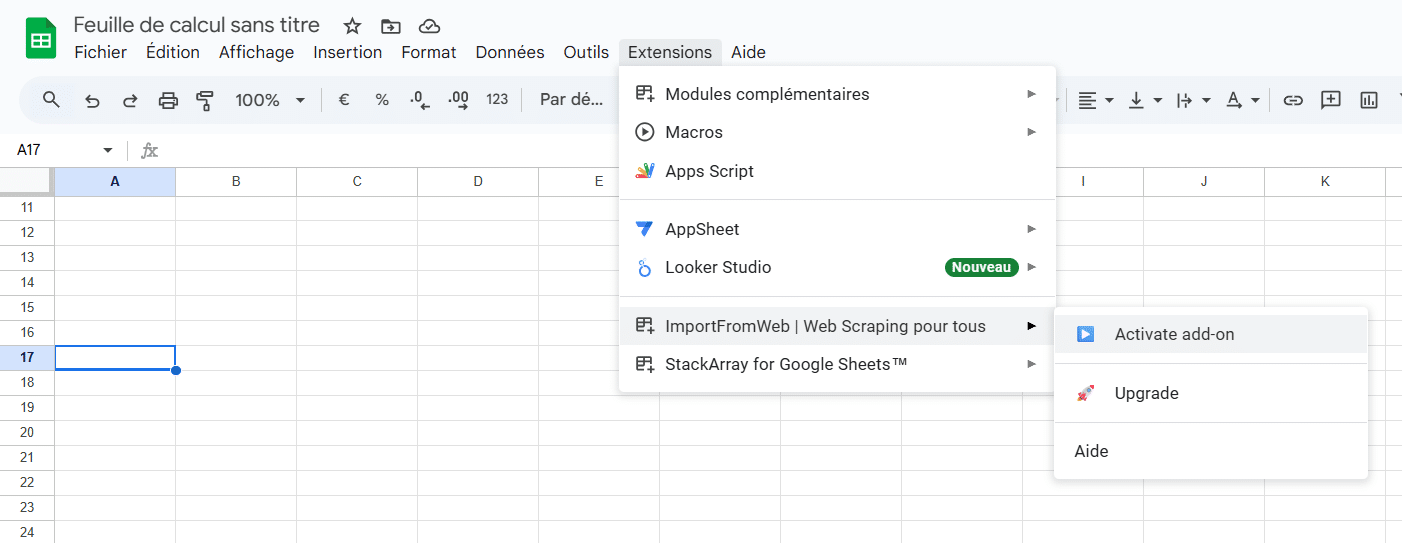Image resolution: width=1402 pixels, height=543 pixels.
Task: Click the undo arrow in the toolbar
Action: [92, 100]
